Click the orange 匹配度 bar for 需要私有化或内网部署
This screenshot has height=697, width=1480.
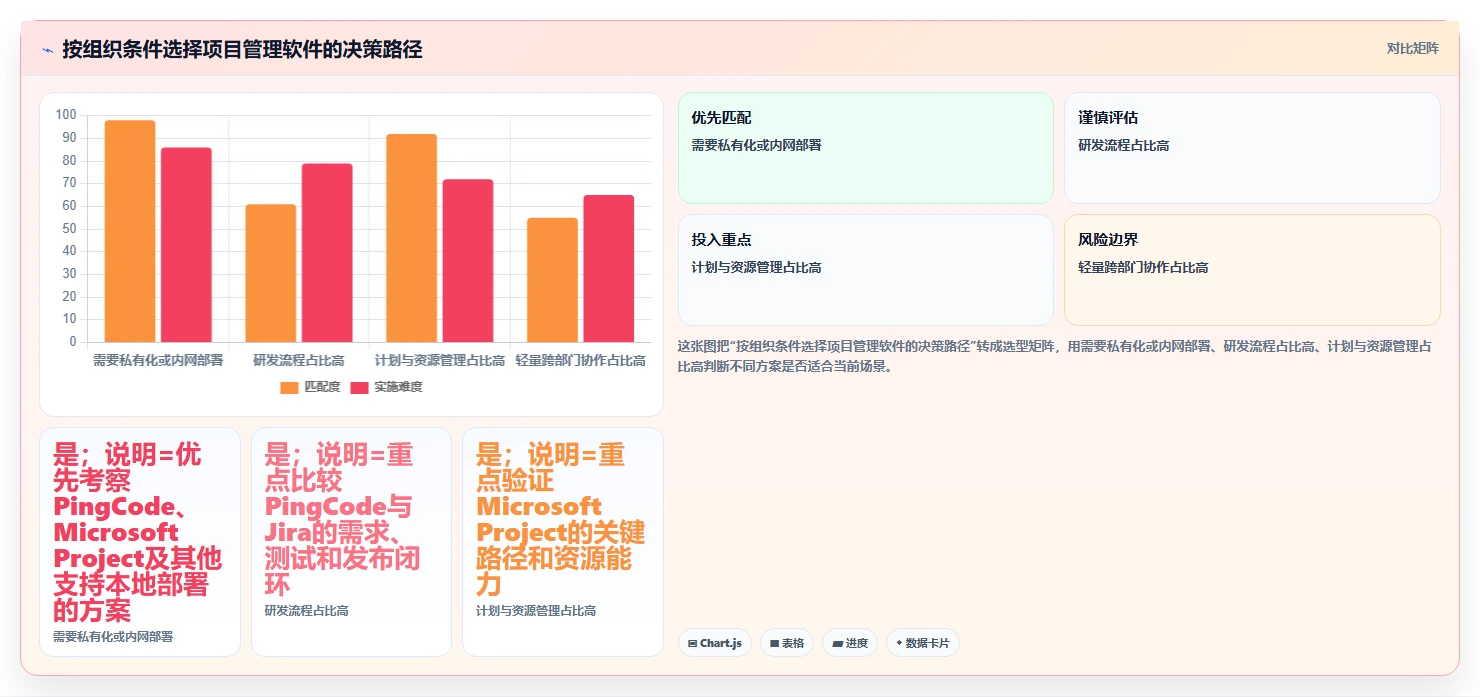pyautogui.click(x=130, y=231)
